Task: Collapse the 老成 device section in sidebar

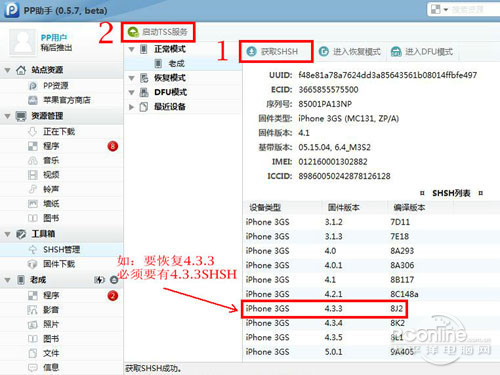Action: pyautogui.click(x=7, y=280)
